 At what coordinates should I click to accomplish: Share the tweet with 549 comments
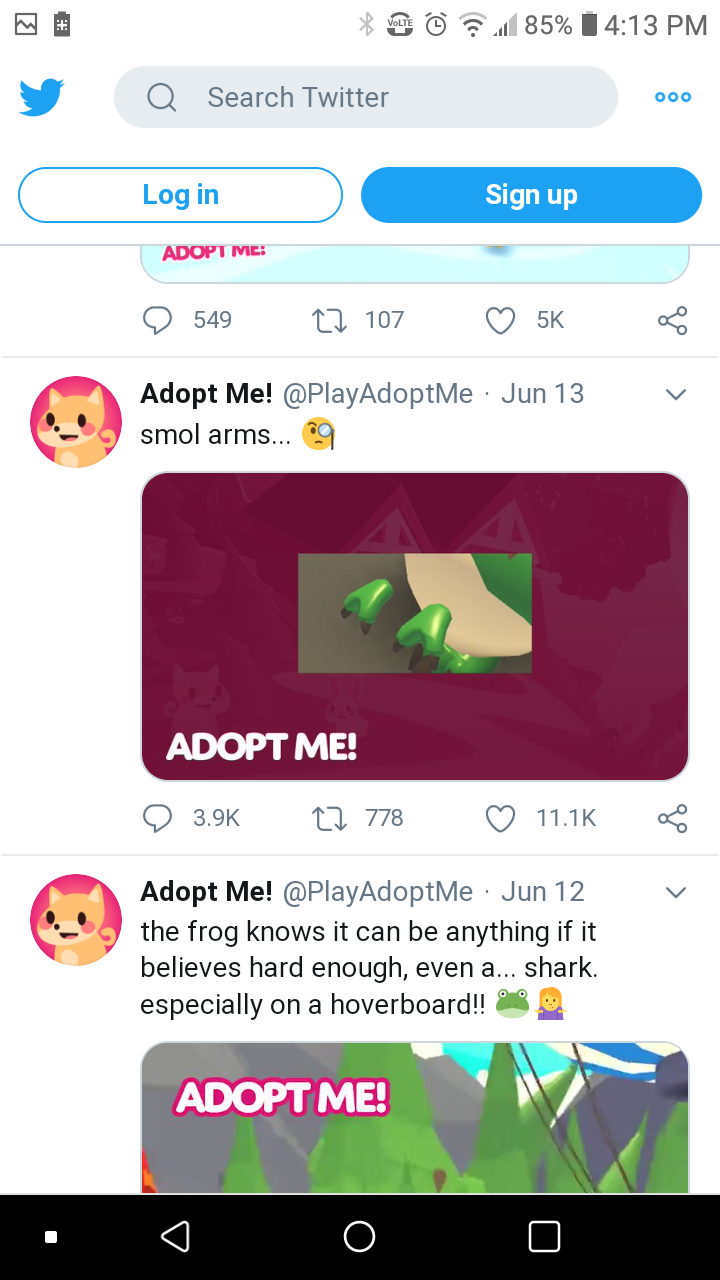click(x=672, y=320)
